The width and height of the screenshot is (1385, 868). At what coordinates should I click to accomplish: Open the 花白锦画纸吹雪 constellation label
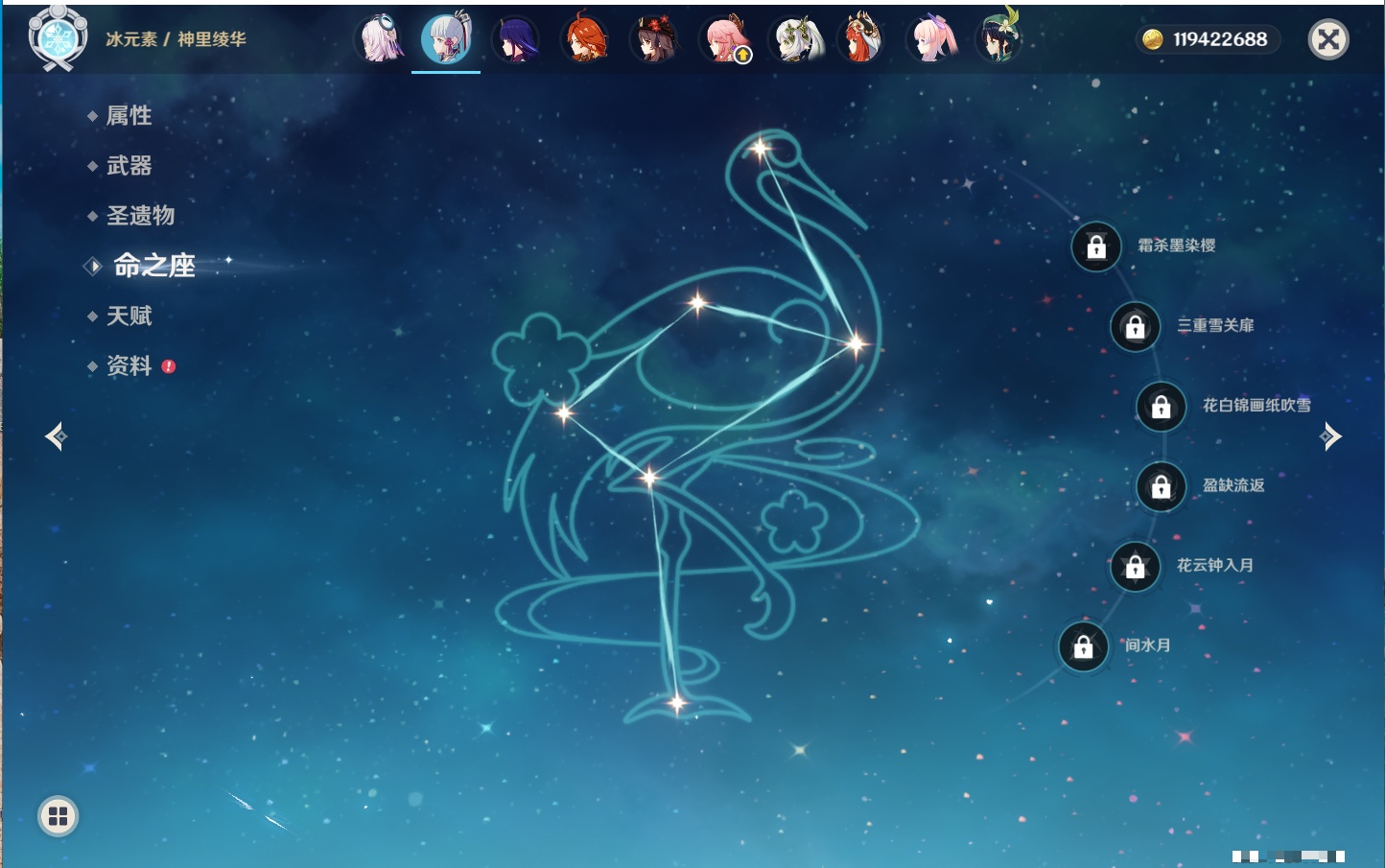coord(1256,405)
